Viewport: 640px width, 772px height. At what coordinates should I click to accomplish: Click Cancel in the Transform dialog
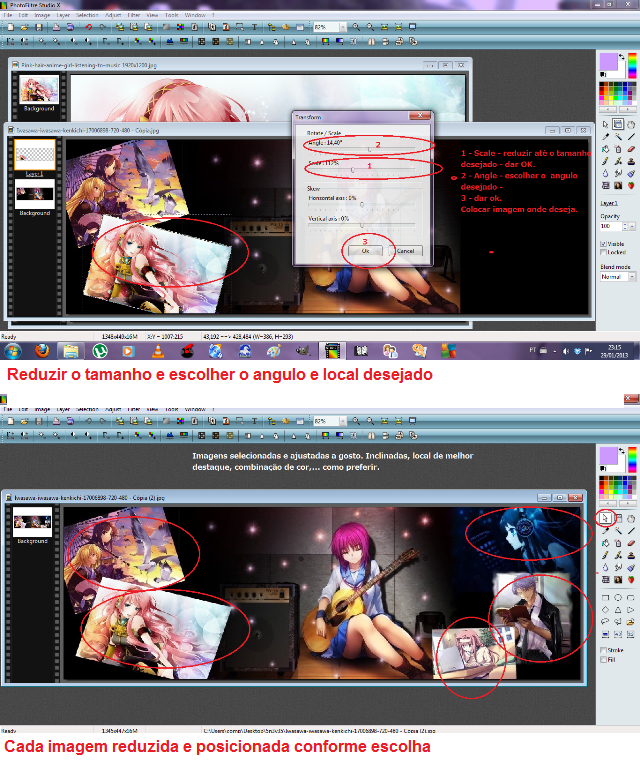tap(405, 251)
